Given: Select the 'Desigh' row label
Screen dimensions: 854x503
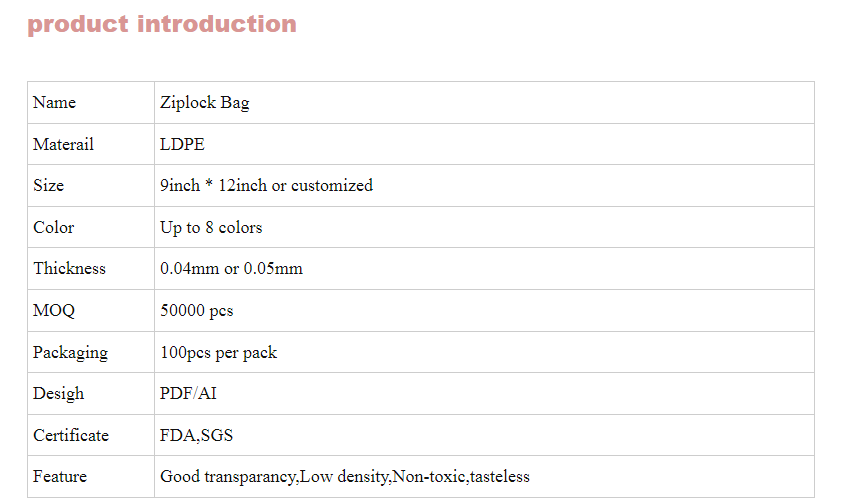Looking at the screenshot, I should click(58, 394).
